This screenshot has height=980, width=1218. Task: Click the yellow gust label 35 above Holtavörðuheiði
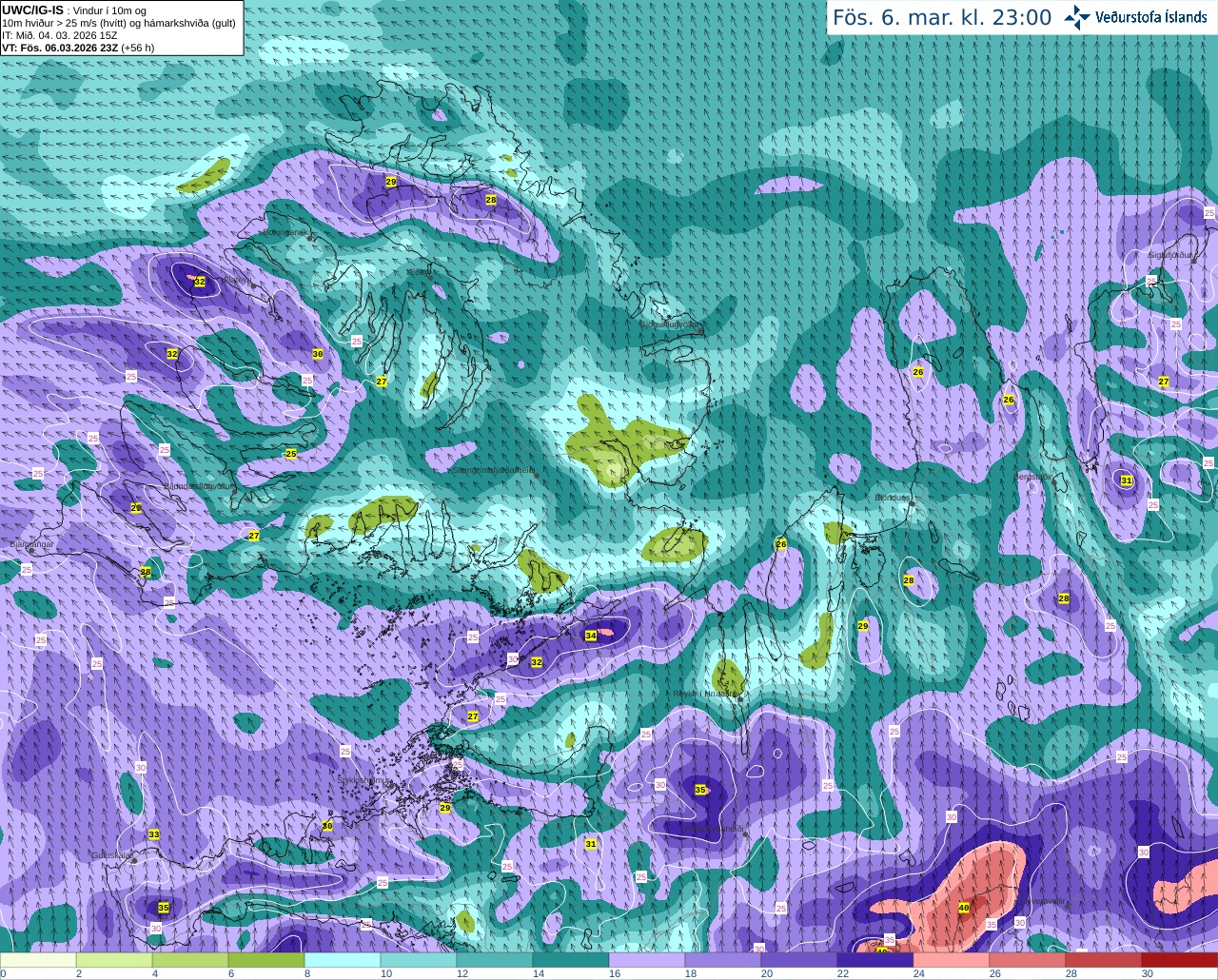point(700,790)
